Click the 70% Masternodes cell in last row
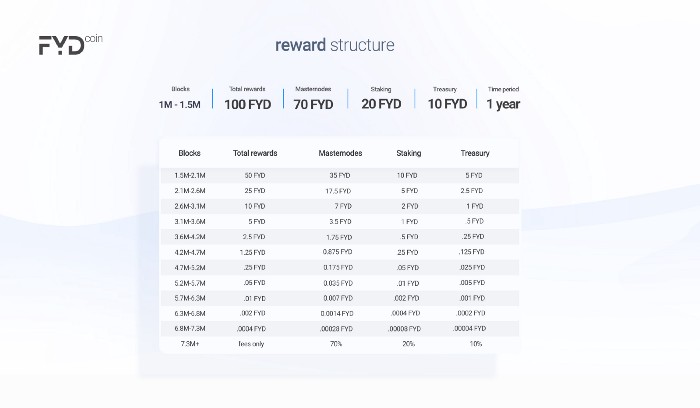Viewport: 700px width, 408px height. 336,344
